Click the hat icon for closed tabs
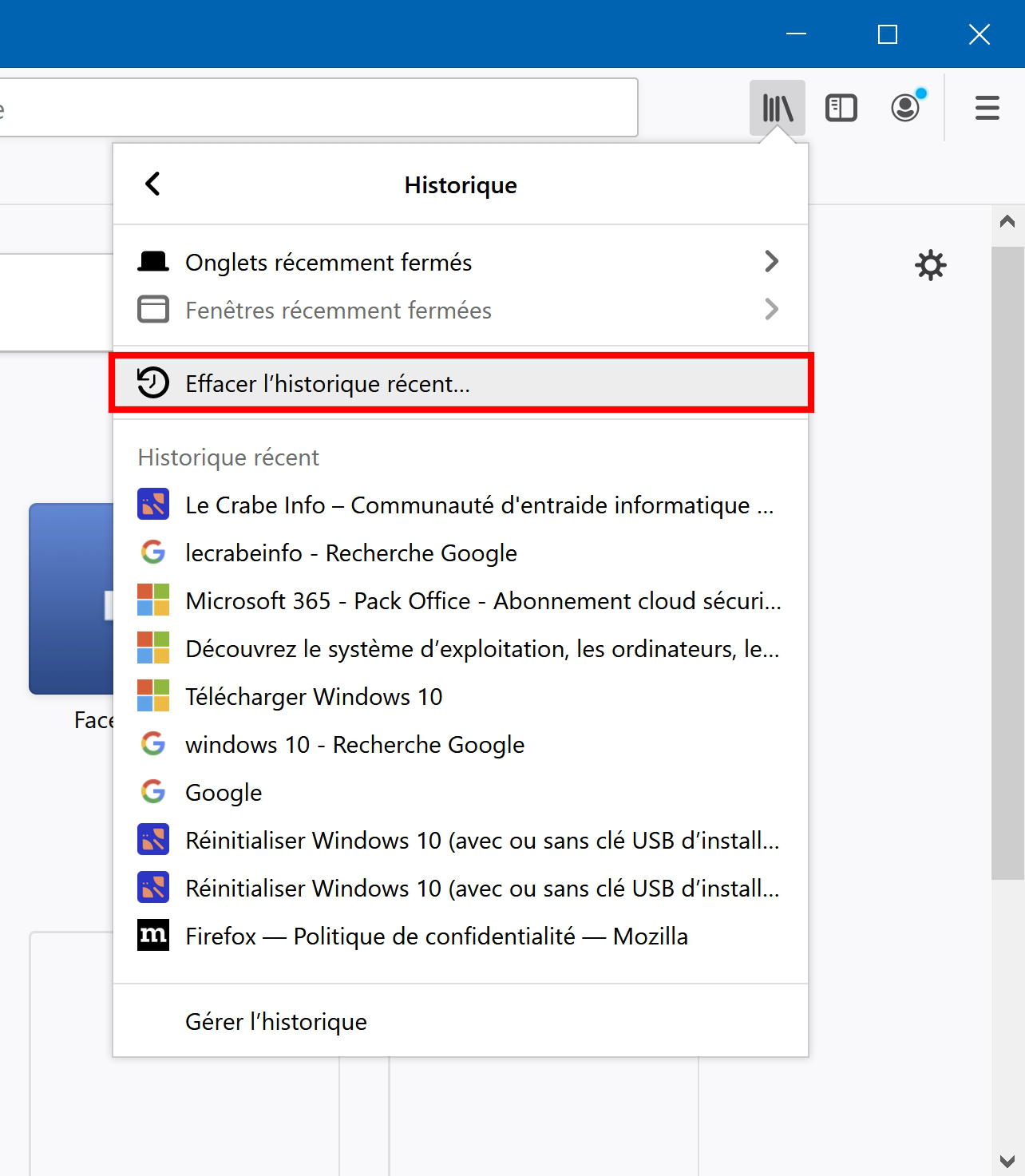 (x=153, y=261)
